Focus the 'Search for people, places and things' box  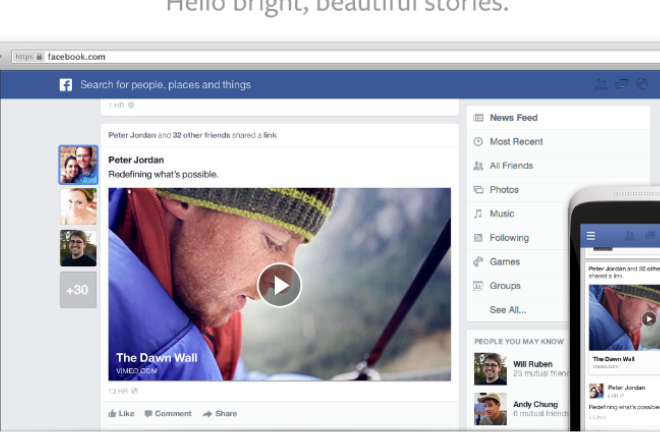(x=165, y=85)
